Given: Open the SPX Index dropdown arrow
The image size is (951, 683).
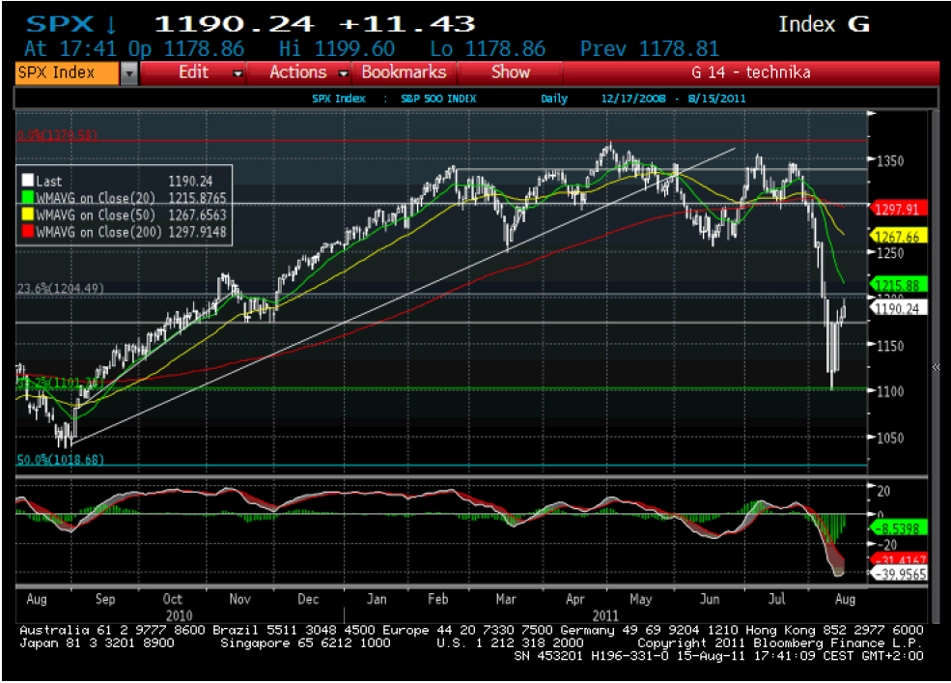Looking at the screenshot, I should [129, 73].
